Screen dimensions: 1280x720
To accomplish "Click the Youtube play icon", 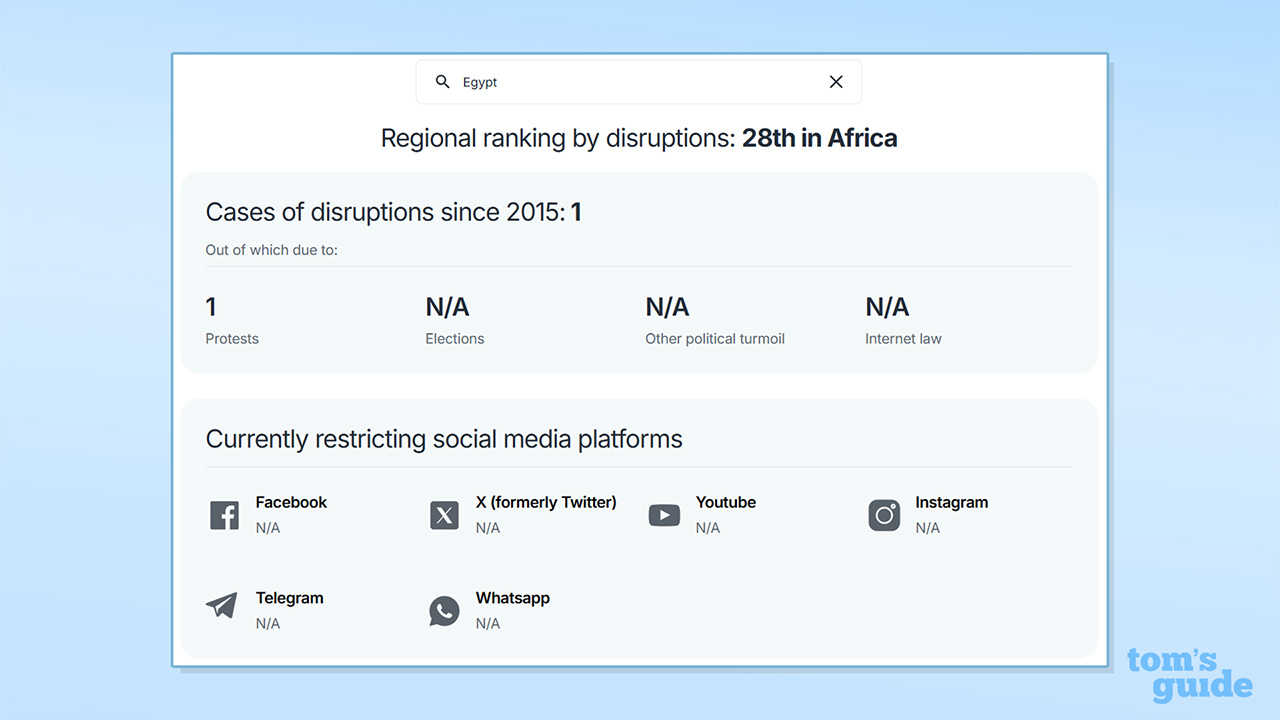I will point(664,515).
